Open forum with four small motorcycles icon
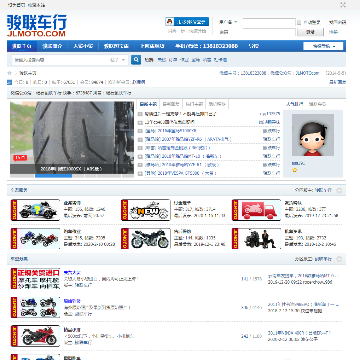The width and height of the screenshot is (360, 360). click(x=35, y=307)
